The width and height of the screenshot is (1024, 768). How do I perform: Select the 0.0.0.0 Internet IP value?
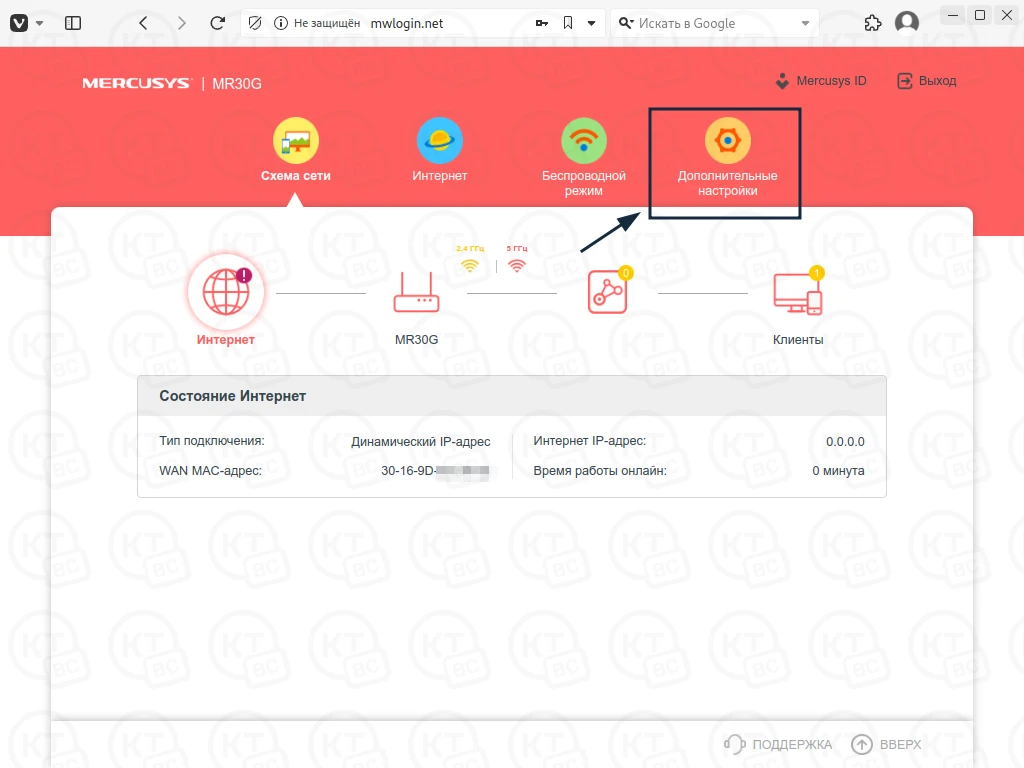(845, 442)
